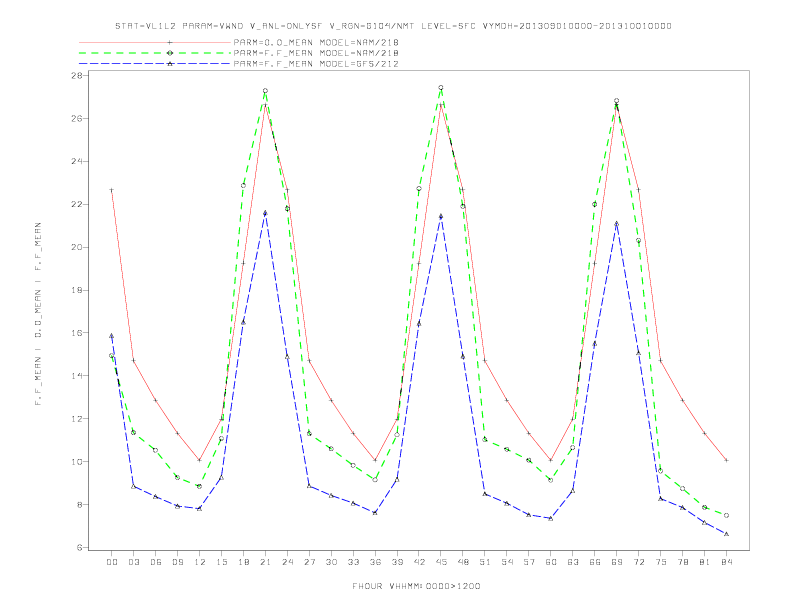Click the blue triangle marker peak at hour 21
Viewport: 792px width, 612px height.
pos(265,213)
